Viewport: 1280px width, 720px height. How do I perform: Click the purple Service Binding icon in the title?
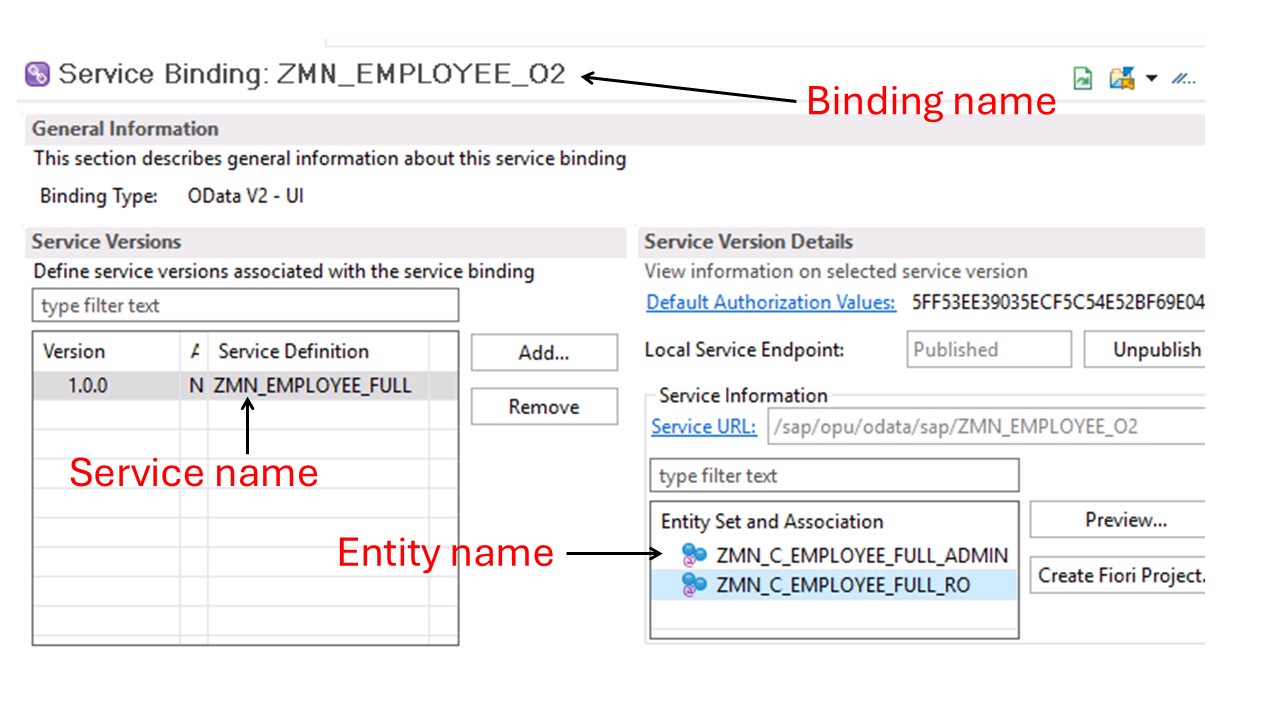(x=37, y=74)
